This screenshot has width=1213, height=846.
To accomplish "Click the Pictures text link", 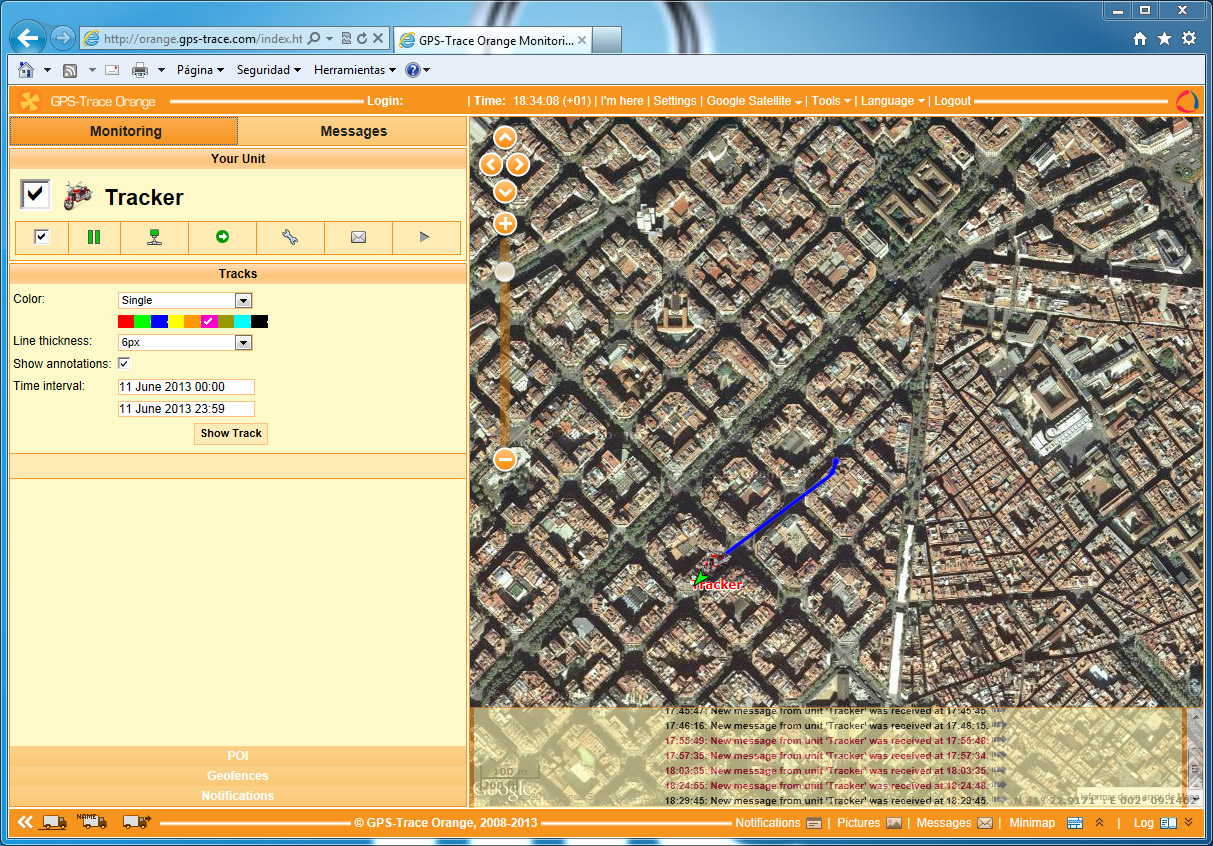I will [859, 823].
